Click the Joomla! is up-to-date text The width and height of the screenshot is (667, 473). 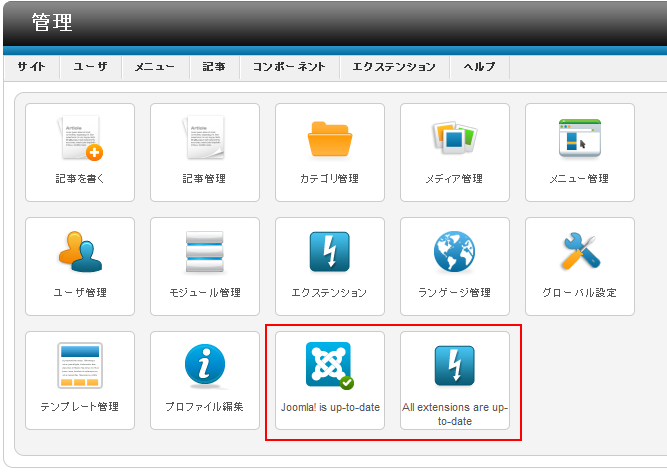[330, 407]
